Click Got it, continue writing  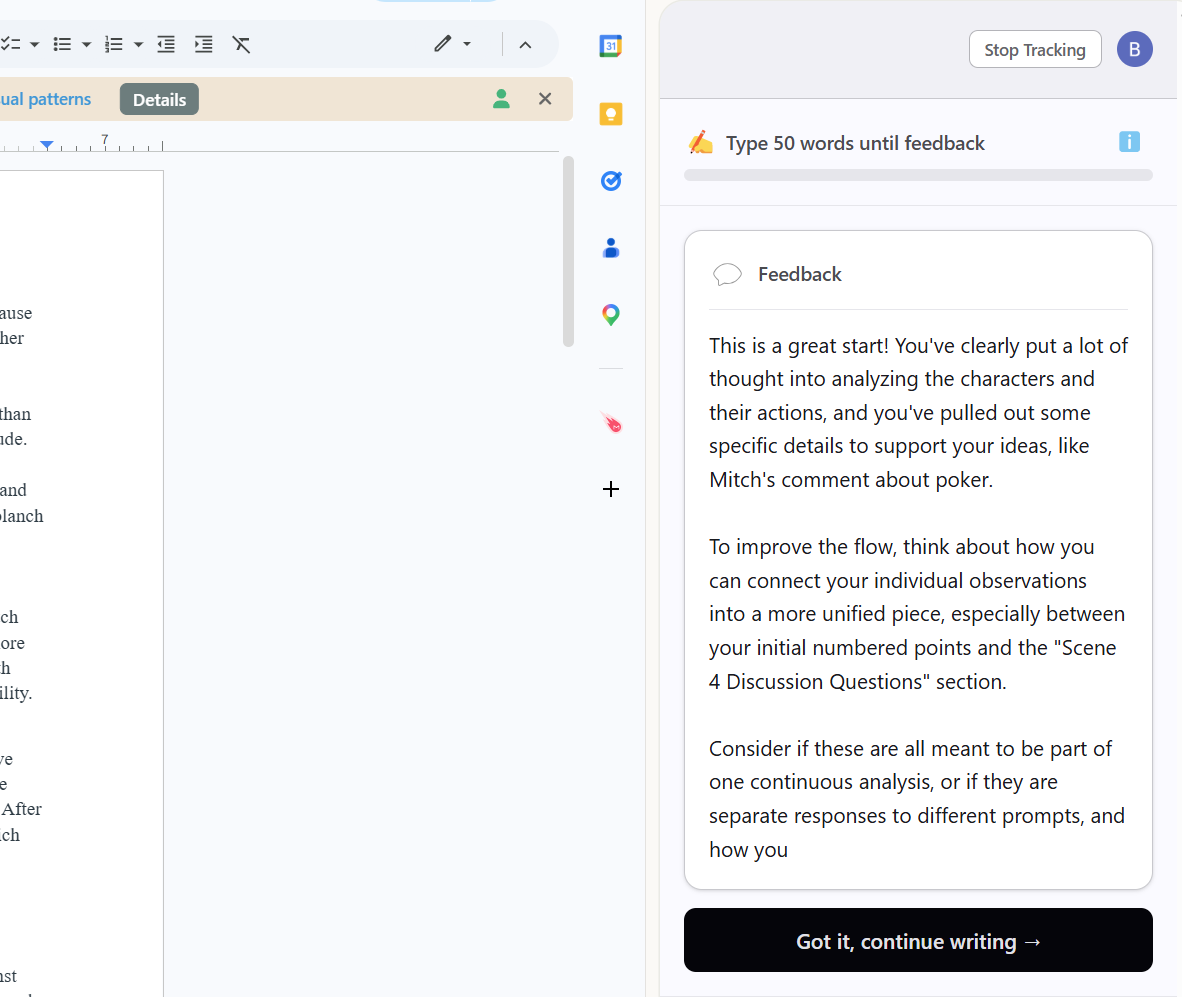(917, 940)
